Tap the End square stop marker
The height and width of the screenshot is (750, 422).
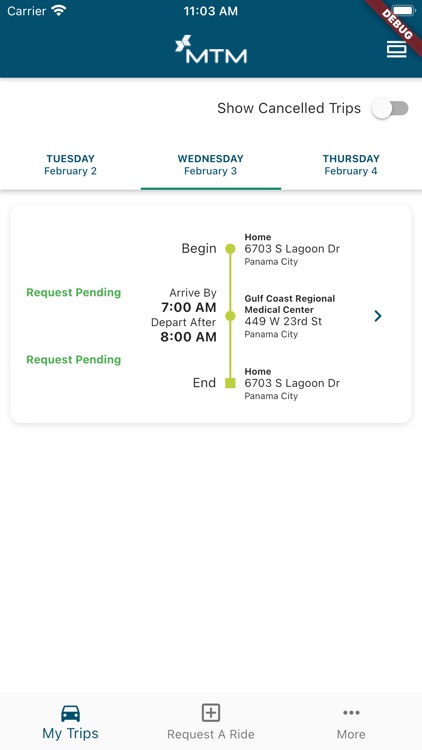click(230, 383)
